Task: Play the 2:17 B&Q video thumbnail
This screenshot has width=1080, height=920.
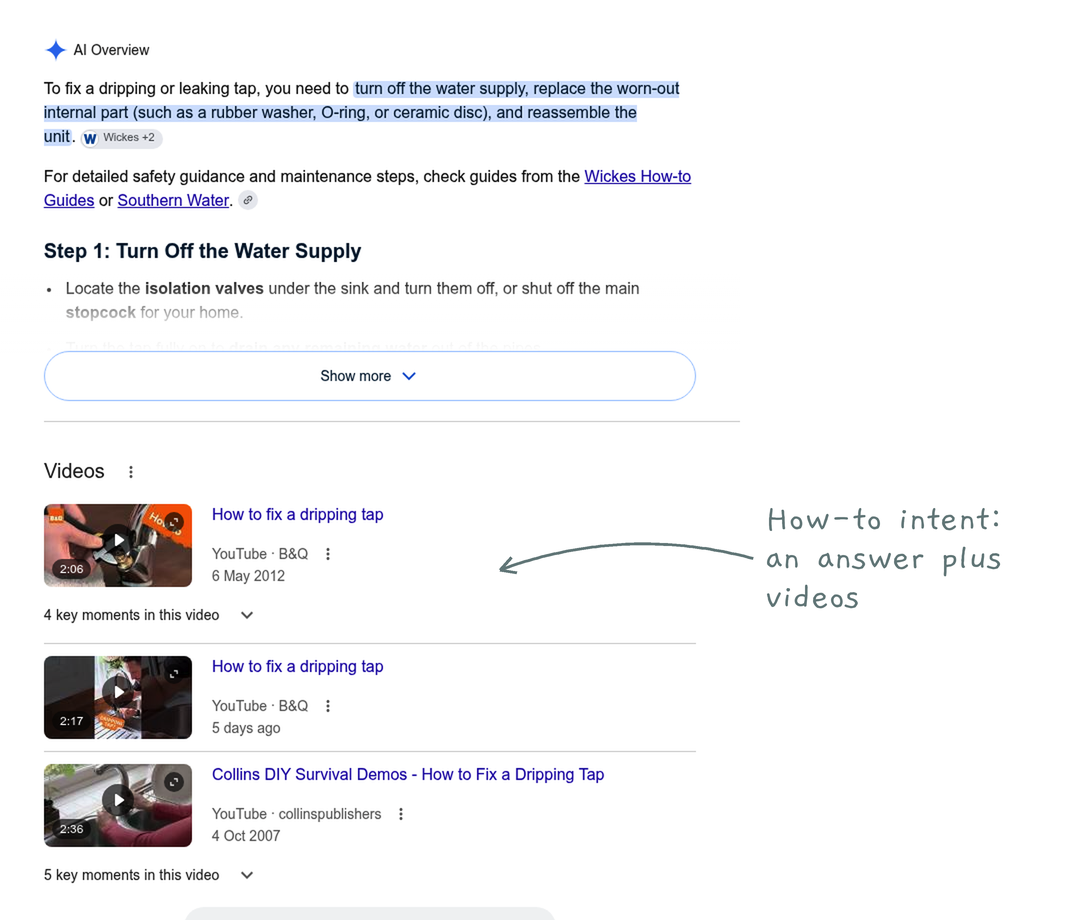Action: [x=118, y=698]
